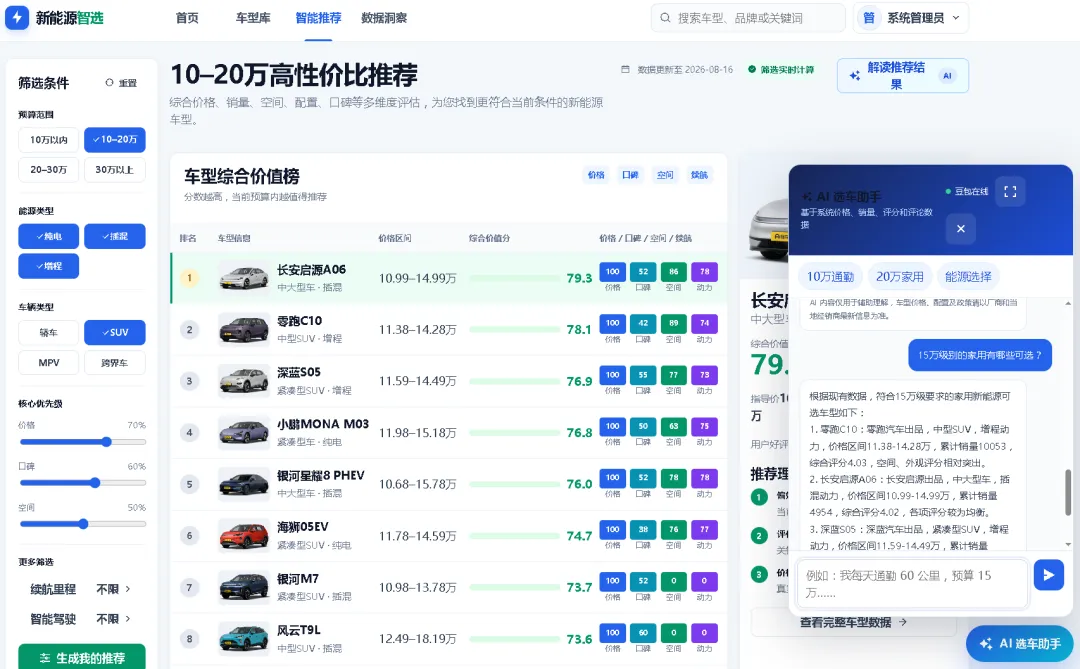Open the 智能推荐 nav tab
The height and width of the screenshot is (669, 1080).
pyautogui.click(x=318, y=18)
